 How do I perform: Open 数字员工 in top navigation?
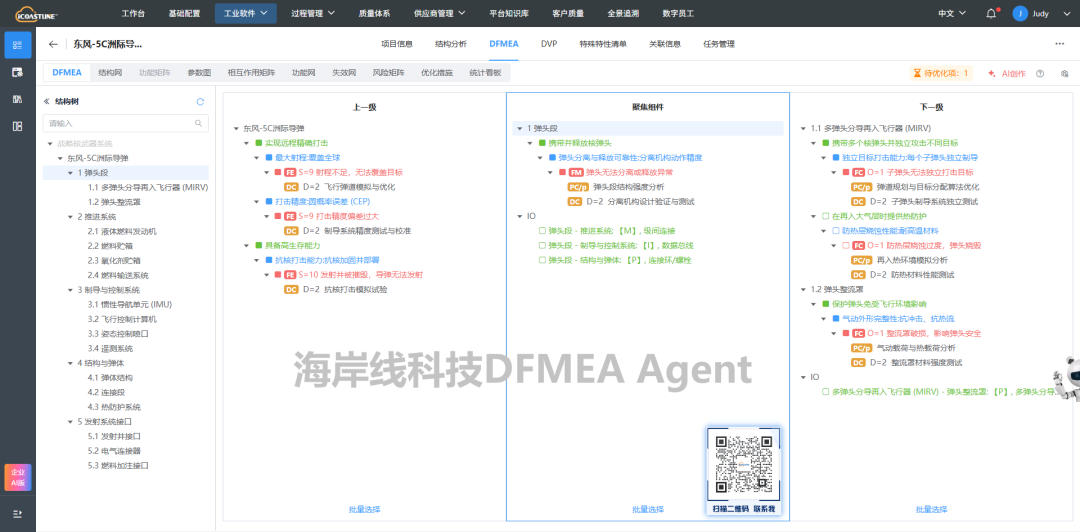[x=678, y=13]
